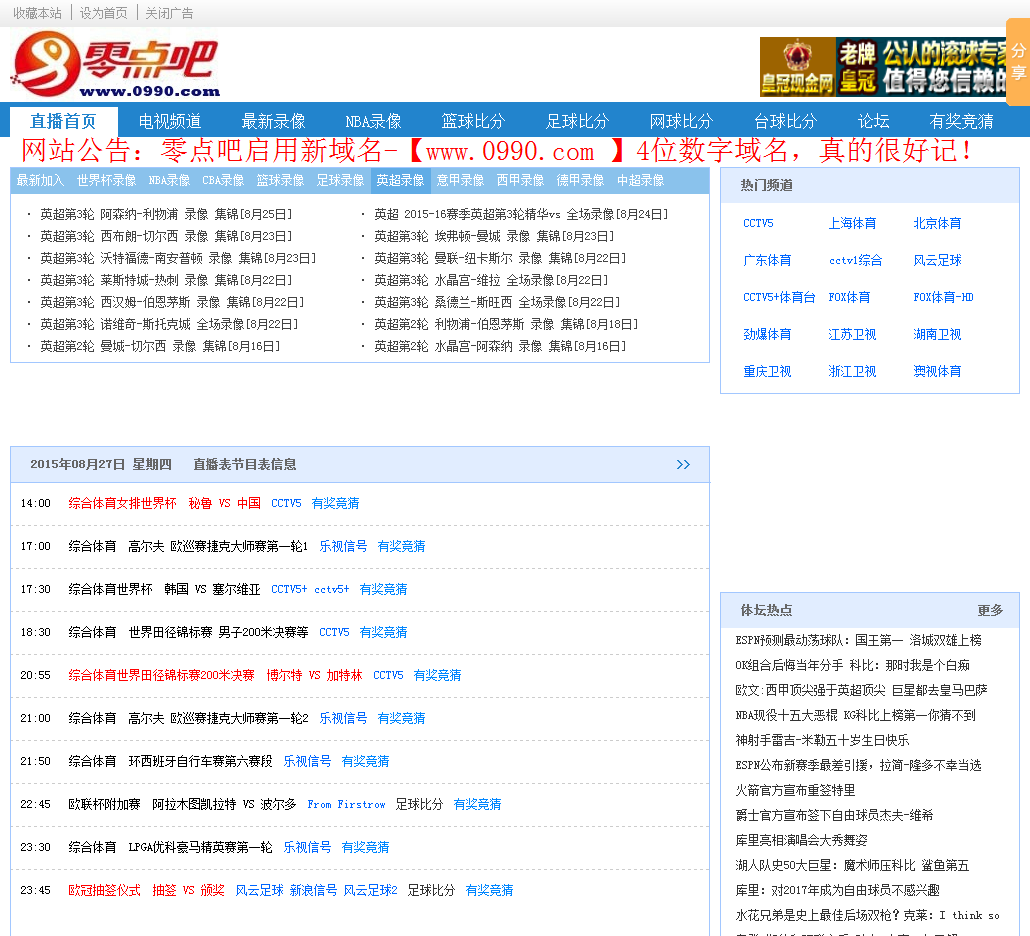Open 最新录像 in main navigation

(x=273, y=122)
